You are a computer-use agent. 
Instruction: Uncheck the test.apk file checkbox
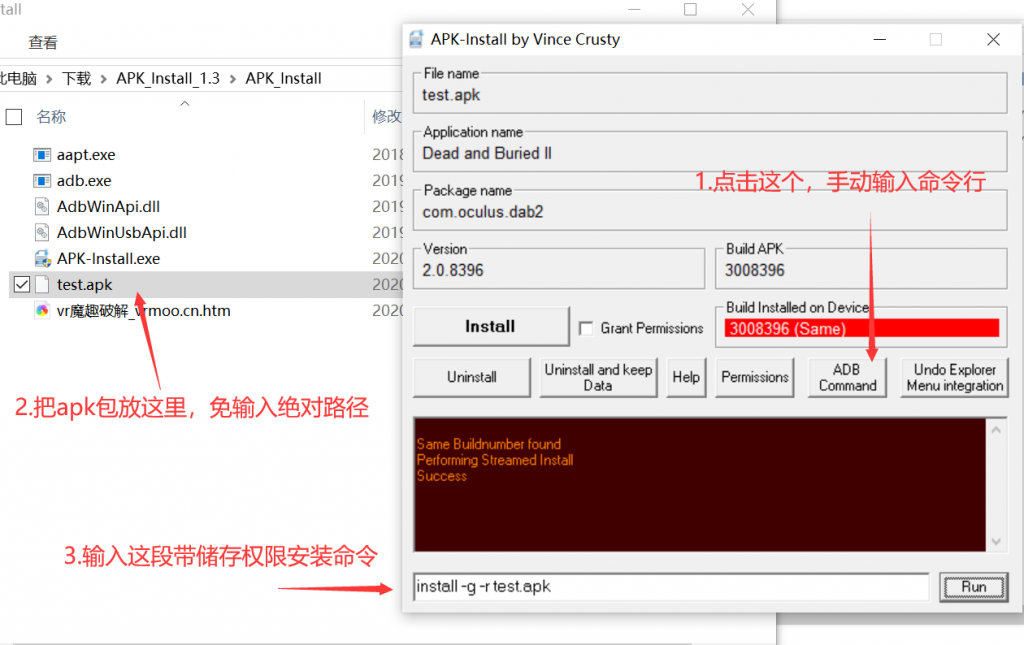pos(22,285)
